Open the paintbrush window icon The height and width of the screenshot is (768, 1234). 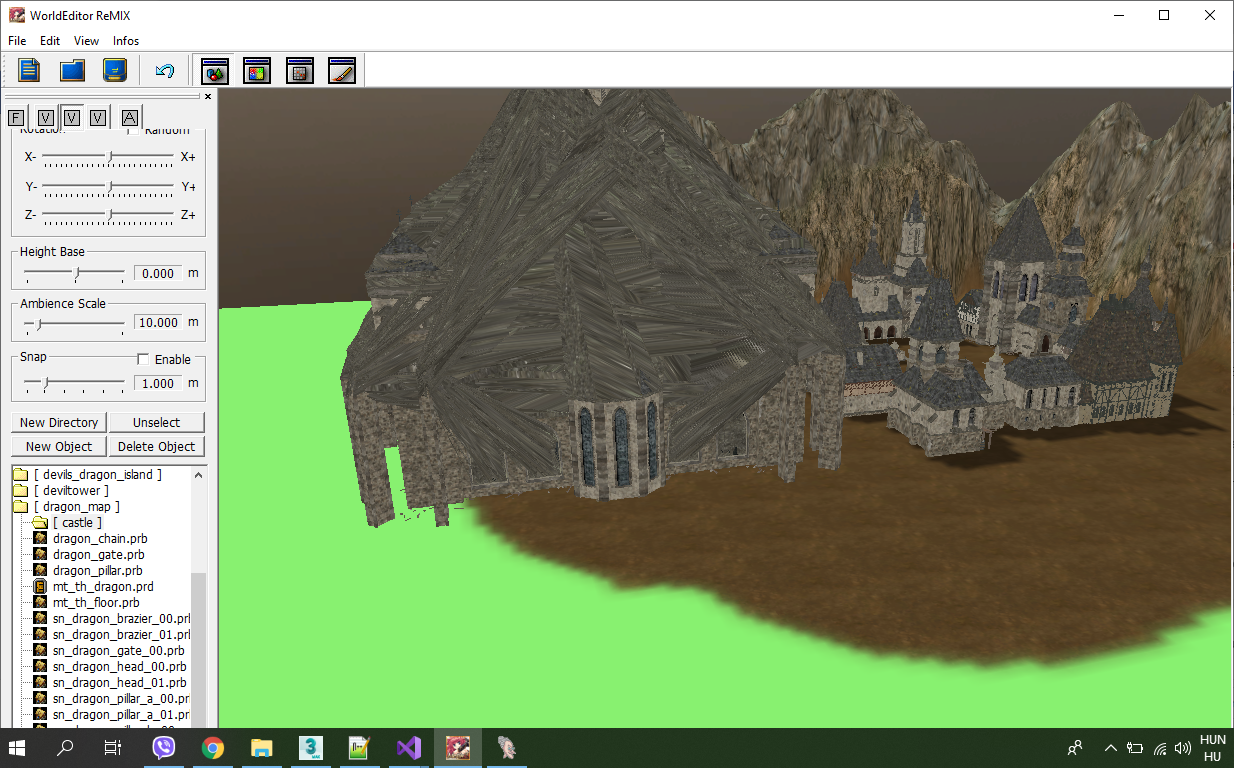[342, 70]
